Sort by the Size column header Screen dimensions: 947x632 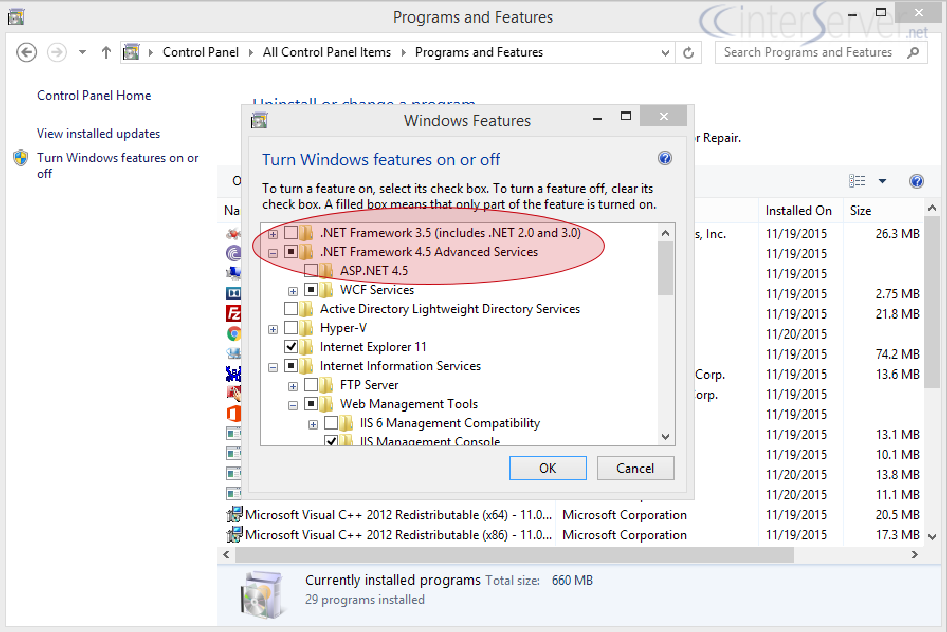pyautogui.click(x=861, y=210)
